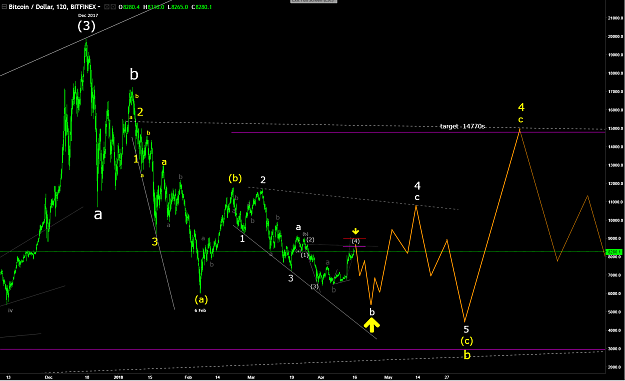Select the large yellow up arrow drawing
625x381 pixels.
[x=371, y=325]
